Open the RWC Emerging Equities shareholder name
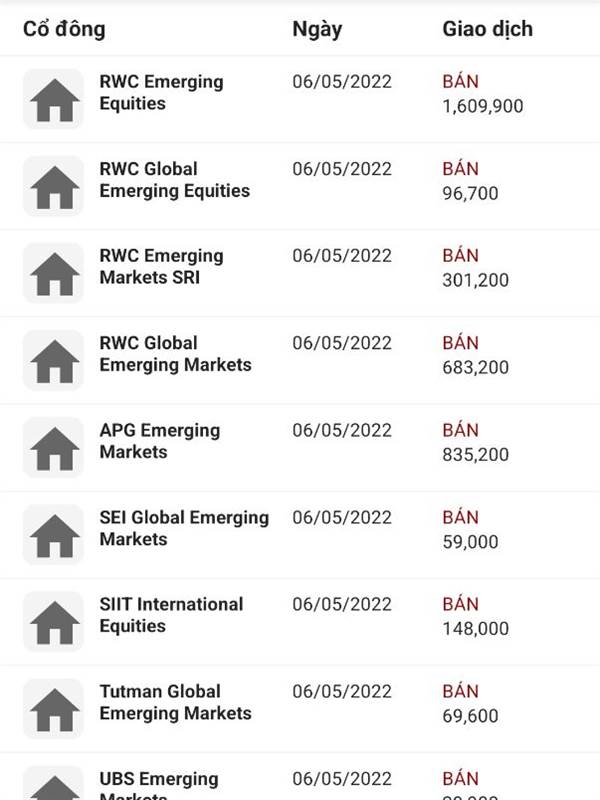 click(161, 92)
